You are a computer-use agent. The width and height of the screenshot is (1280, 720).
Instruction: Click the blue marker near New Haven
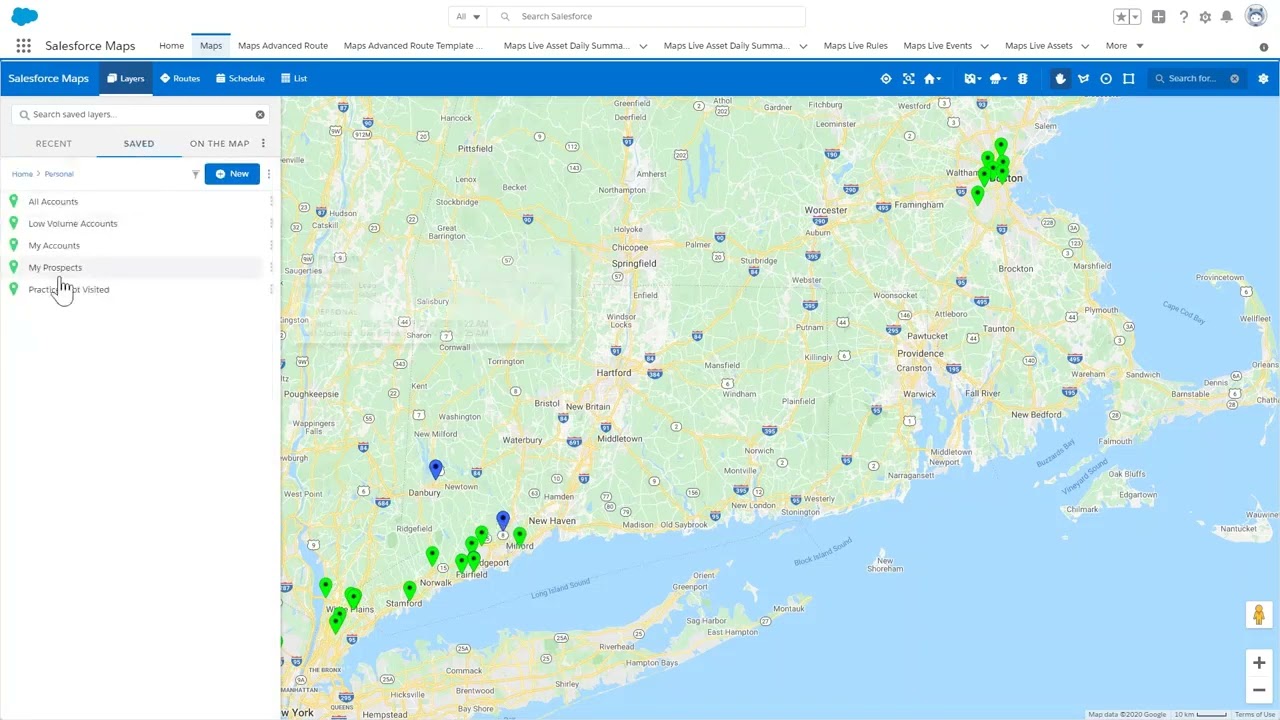click(x=503, y=520)
